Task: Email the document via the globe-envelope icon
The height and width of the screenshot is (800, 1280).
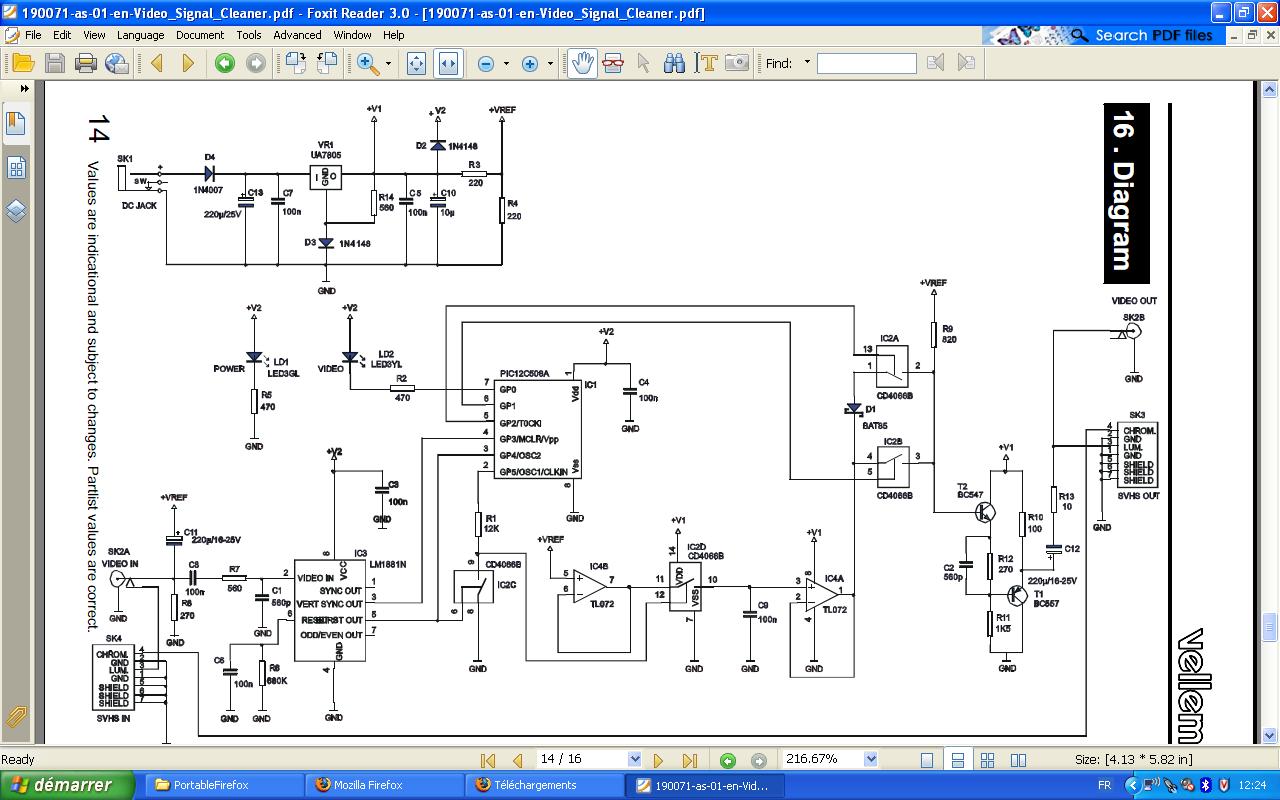Action: (117, 63)
